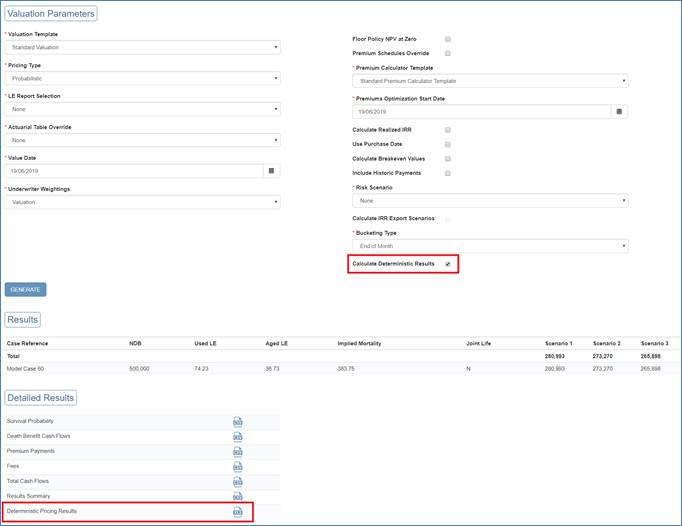Download Death Benefit Cash Flows file
The height and width of the screenshot is (526, 682).
[x=237, y=437]
